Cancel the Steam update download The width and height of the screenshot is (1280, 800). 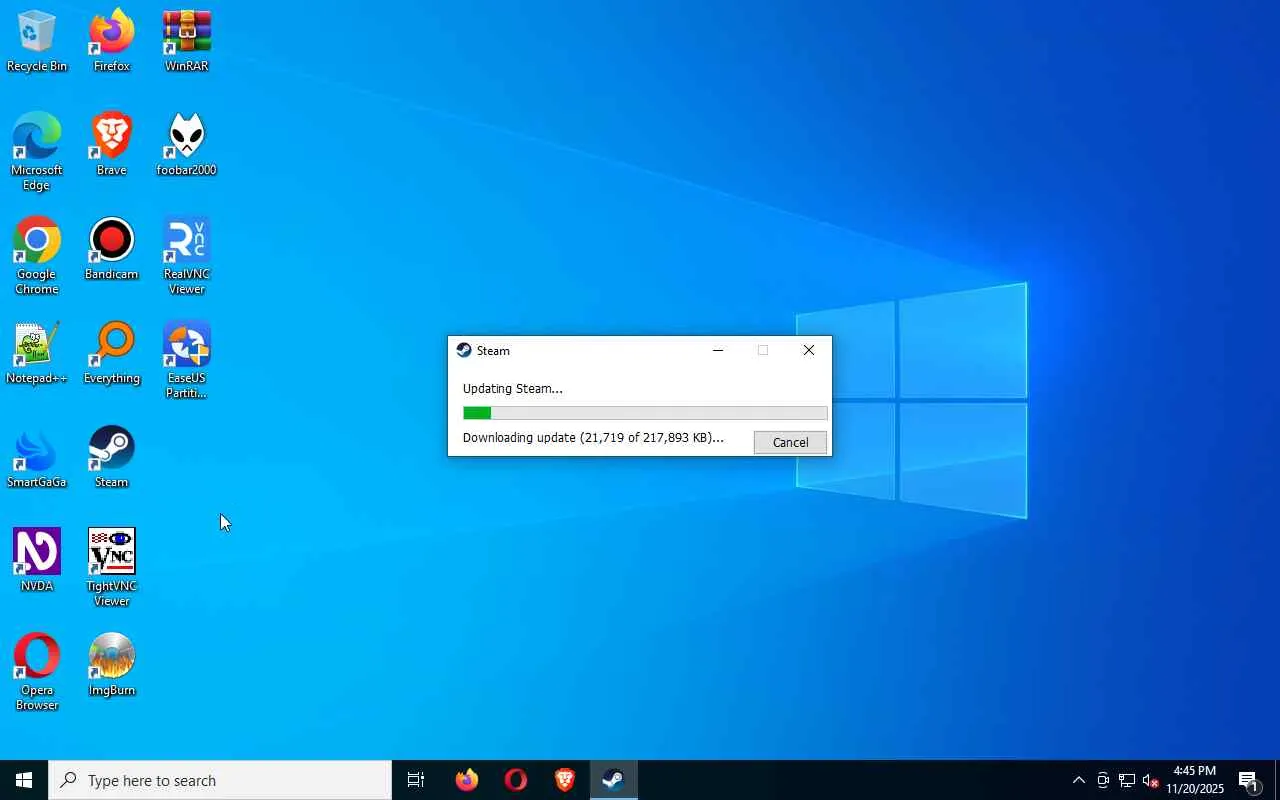click(790, 443)
